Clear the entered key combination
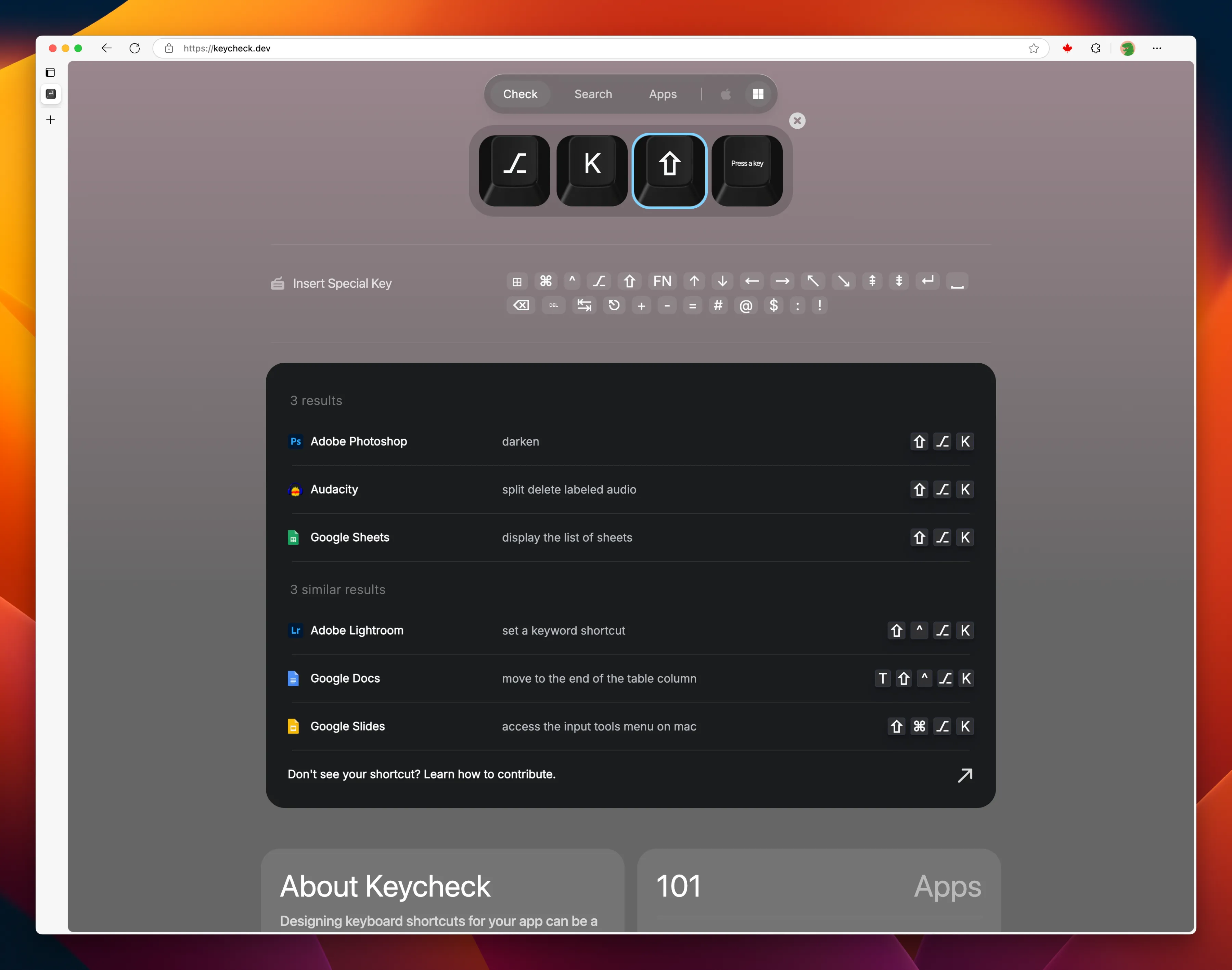The height and width of the screenshot is (970, 1232). coord(797,121)
